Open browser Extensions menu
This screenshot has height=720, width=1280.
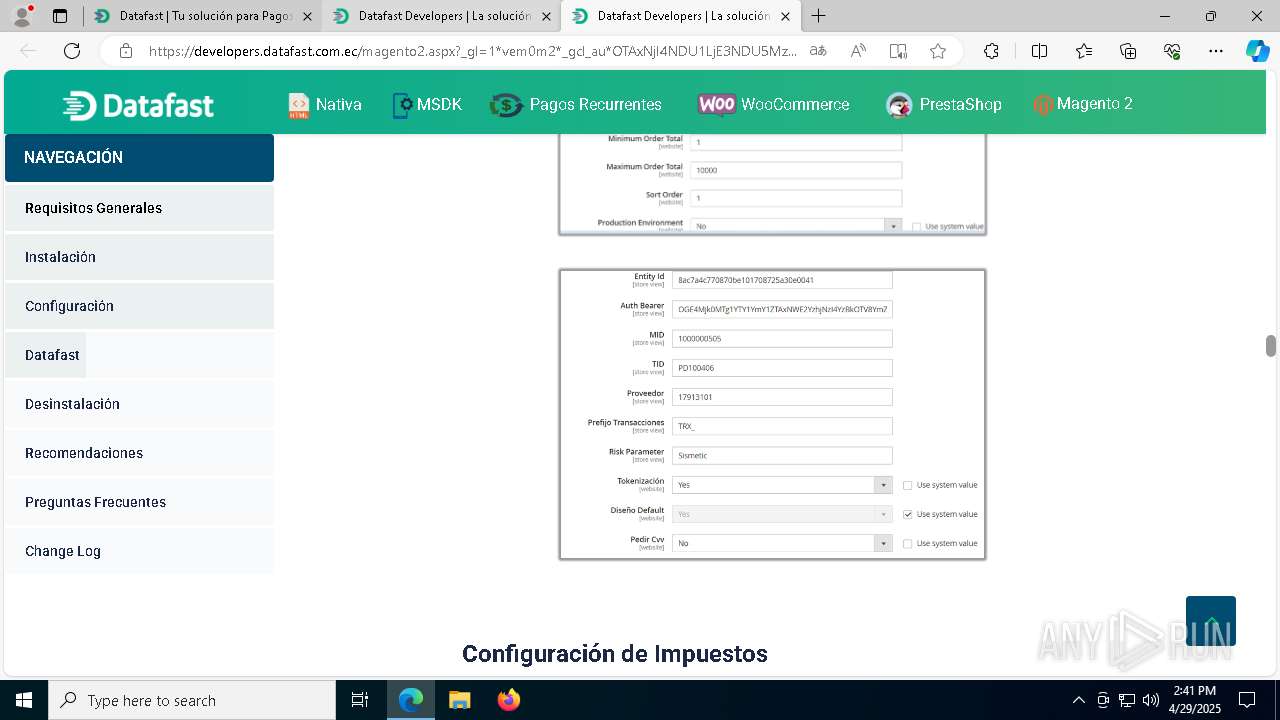pyautogui.click(x=991, y=51)
